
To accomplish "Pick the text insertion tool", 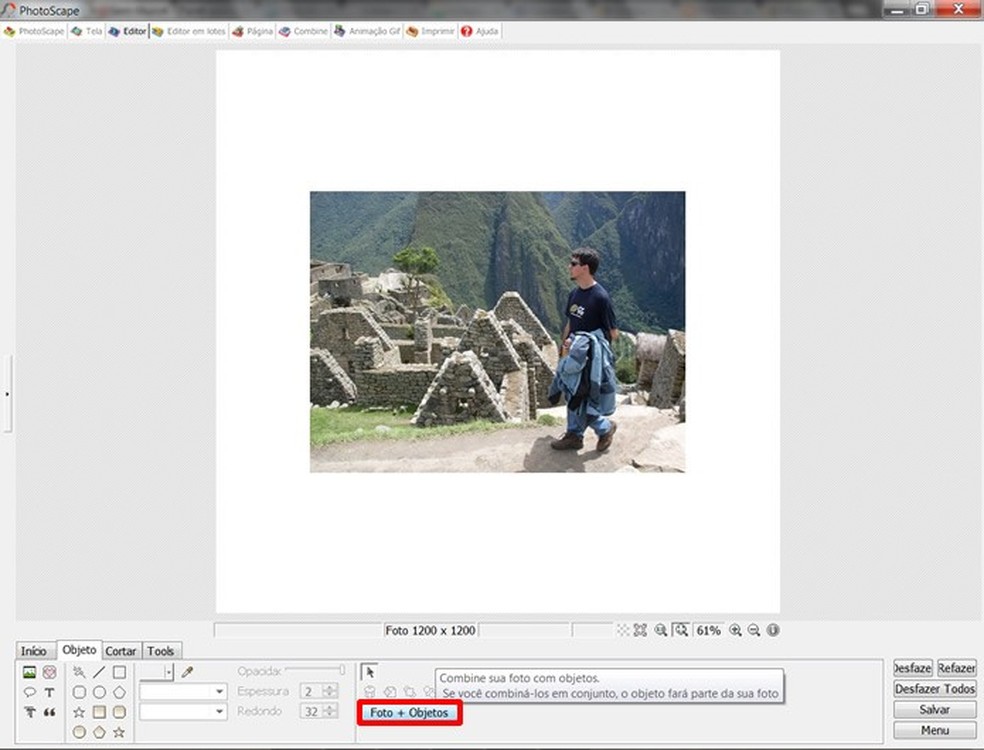I will pos(49,692).
